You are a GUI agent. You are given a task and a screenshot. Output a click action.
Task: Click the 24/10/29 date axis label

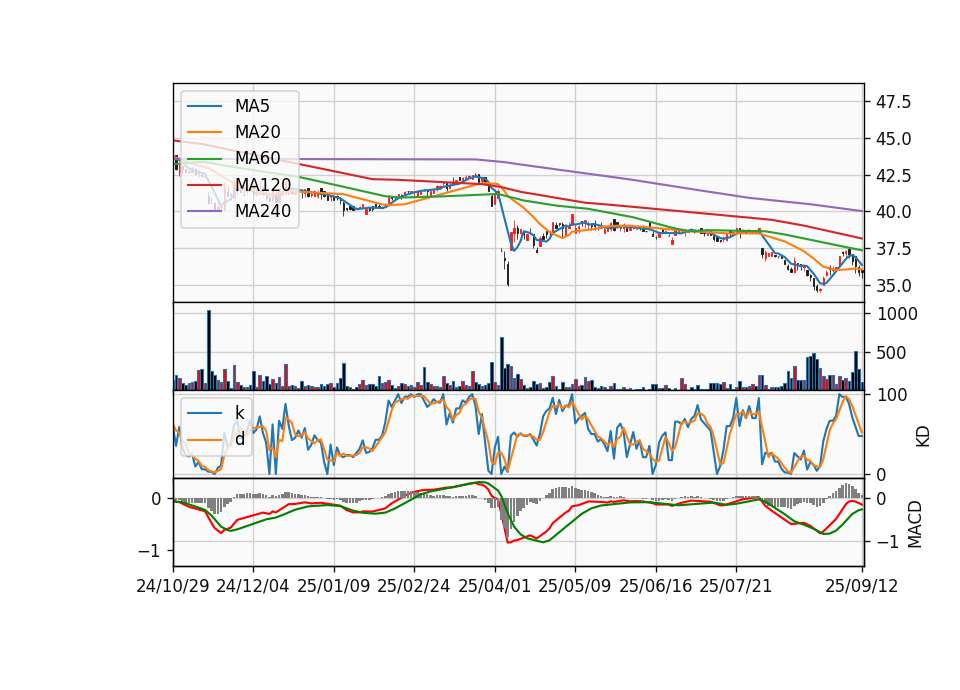click(x=173, y=586)
